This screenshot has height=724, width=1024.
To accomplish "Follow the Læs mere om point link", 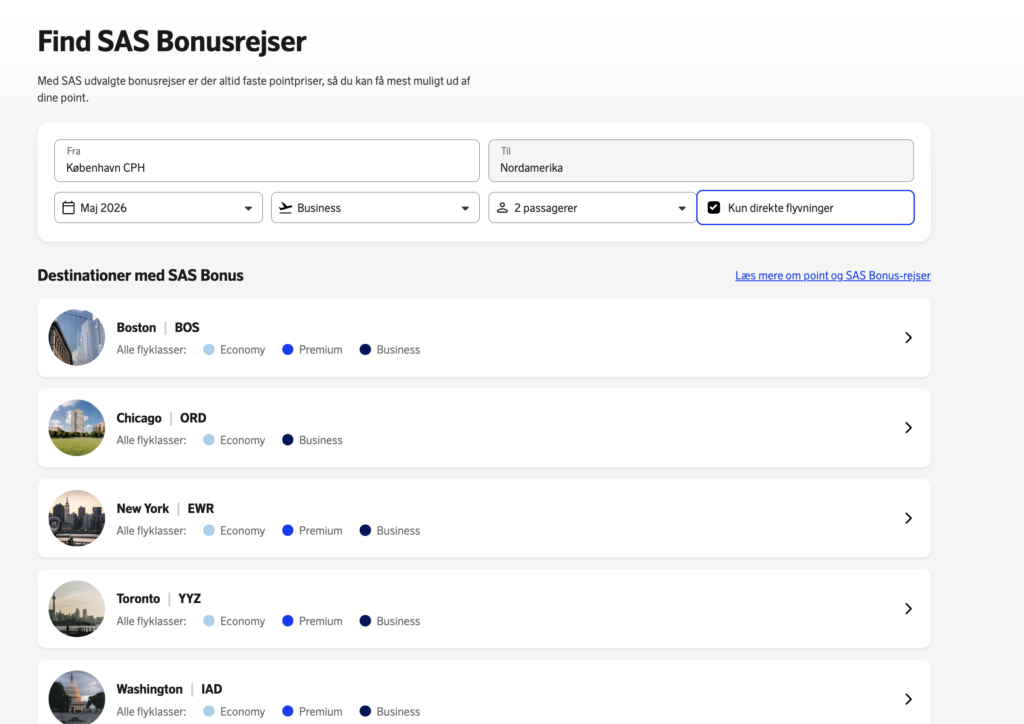I will tap(832, 276).
